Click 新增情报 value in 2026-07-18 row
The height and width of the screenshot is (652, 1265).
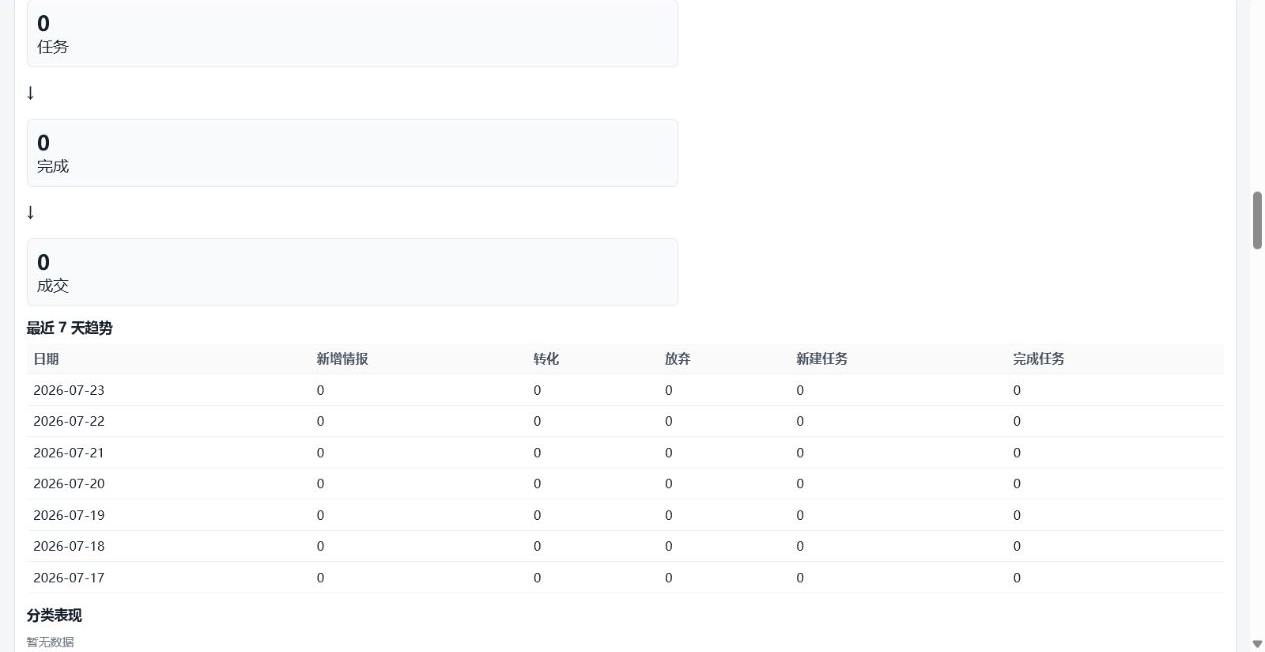pyautogui.click(x=321, y=546)
